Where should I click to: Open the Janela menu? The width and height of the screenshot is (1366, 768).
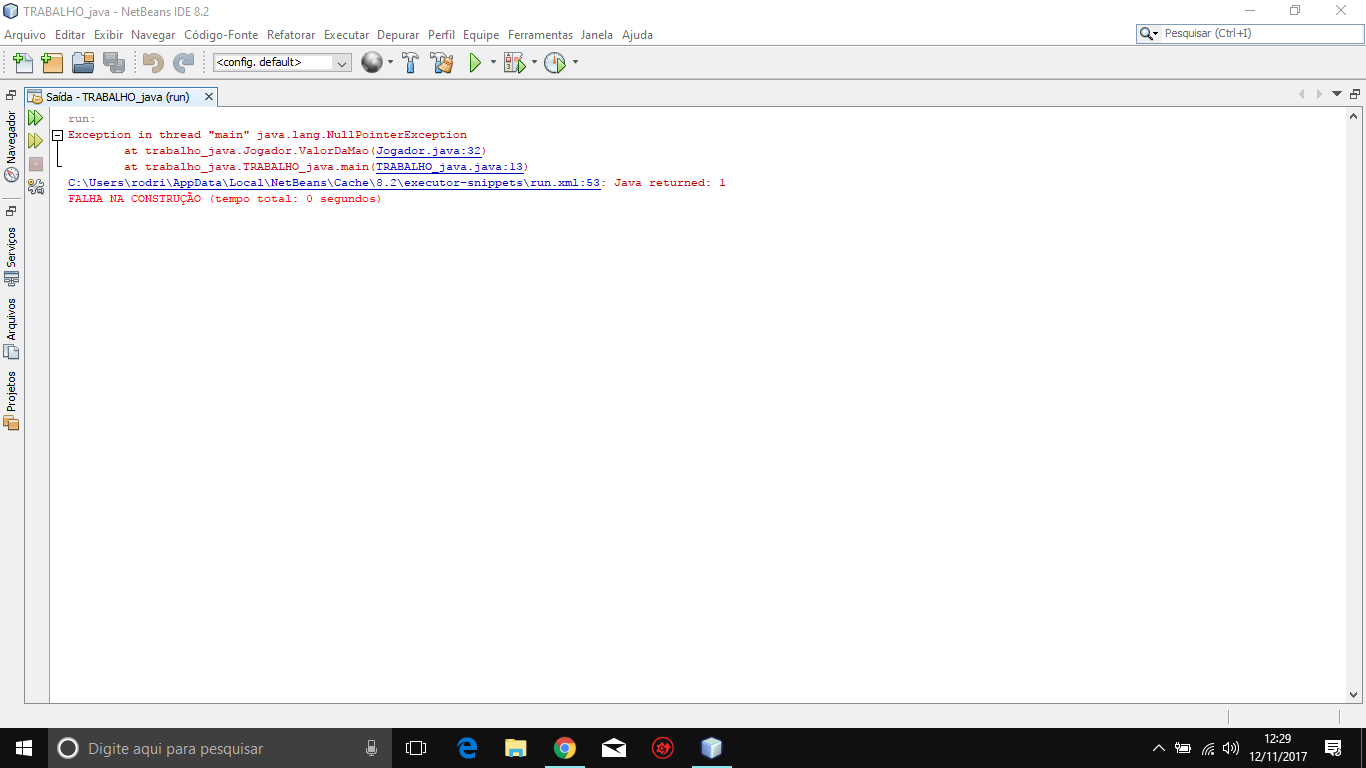pos(597,34)
